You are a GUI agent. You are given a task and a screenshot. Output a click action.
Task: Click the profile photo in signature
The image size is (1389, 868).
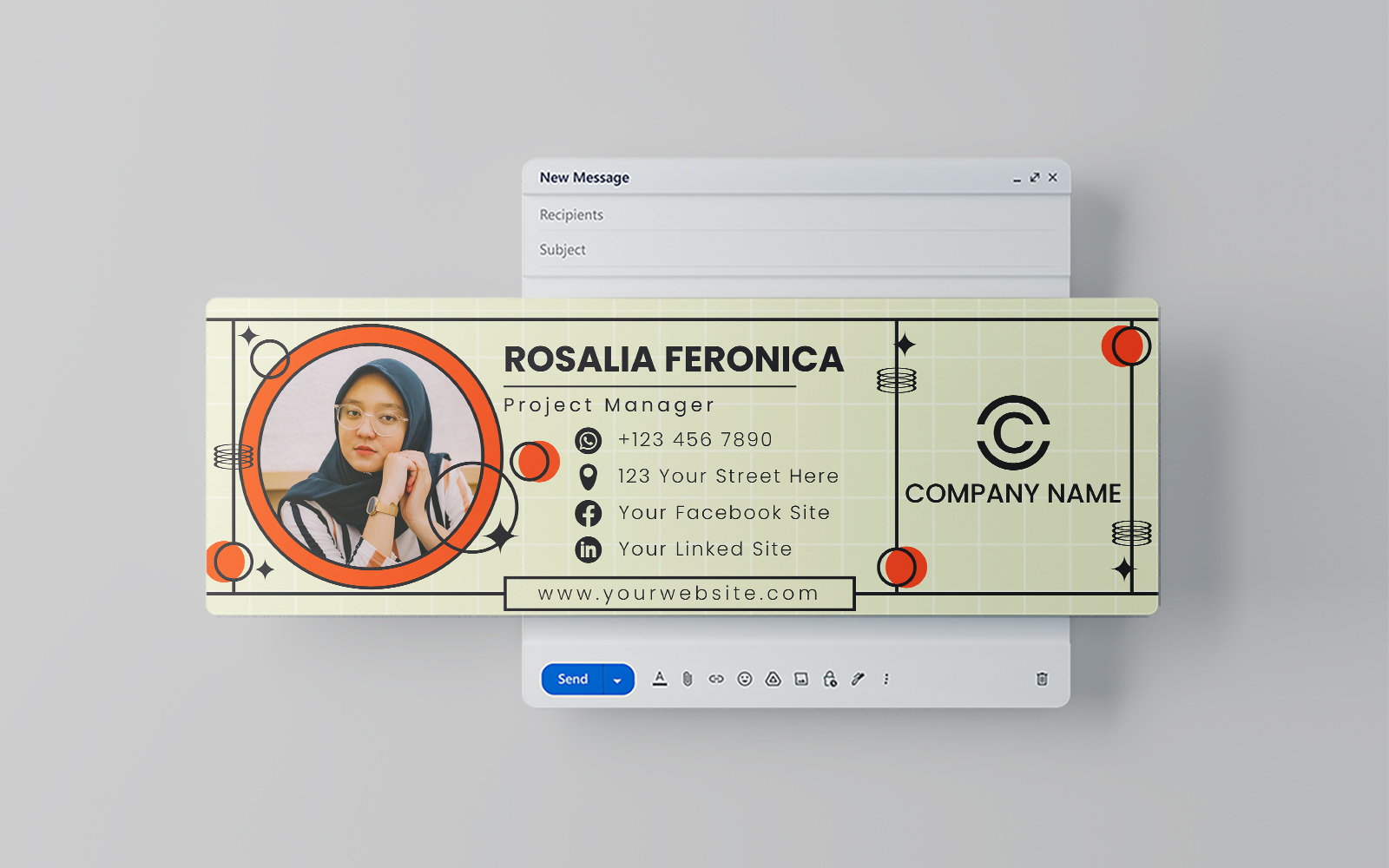click(x=371, y=457)
